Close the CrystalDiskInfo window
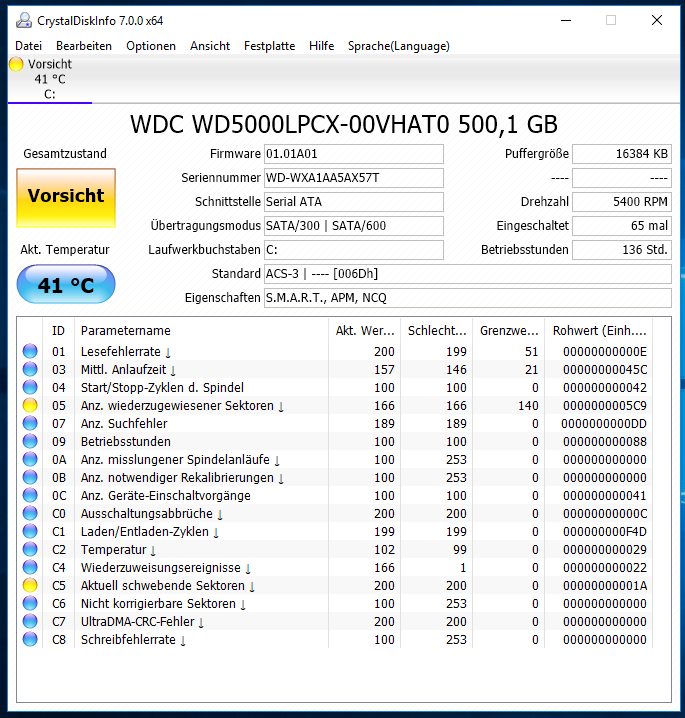Image resolution: width=685 pixels, height=718 pixels. [657, 20]
